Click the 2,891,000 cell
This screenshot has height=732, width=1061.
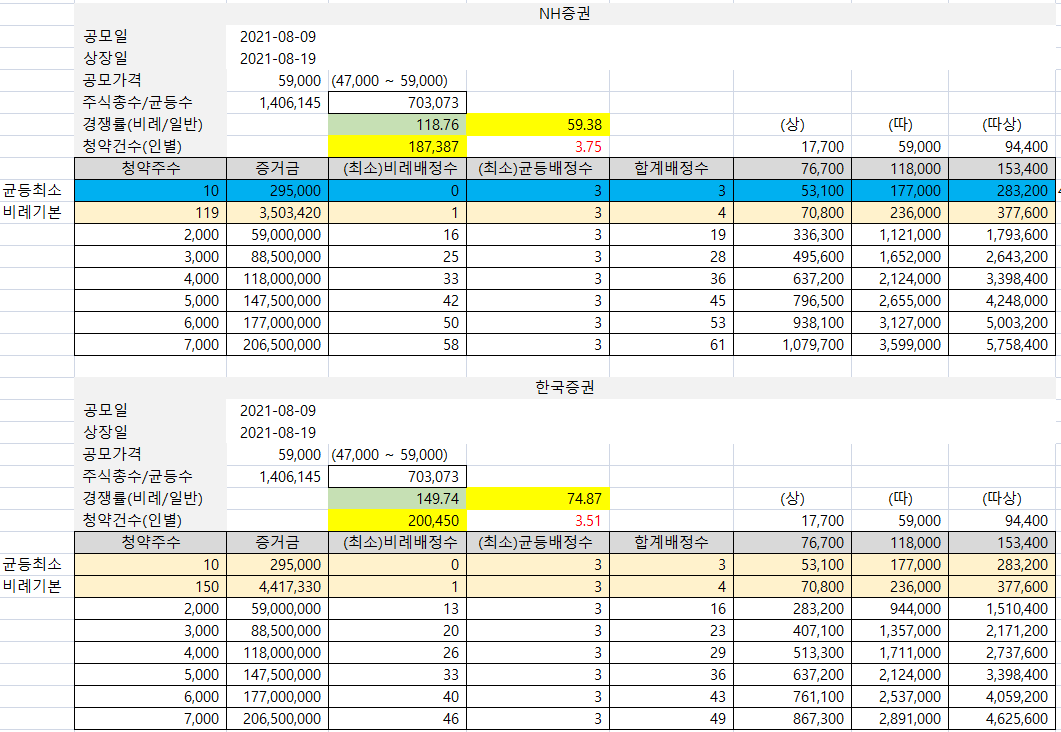[900, 719]
